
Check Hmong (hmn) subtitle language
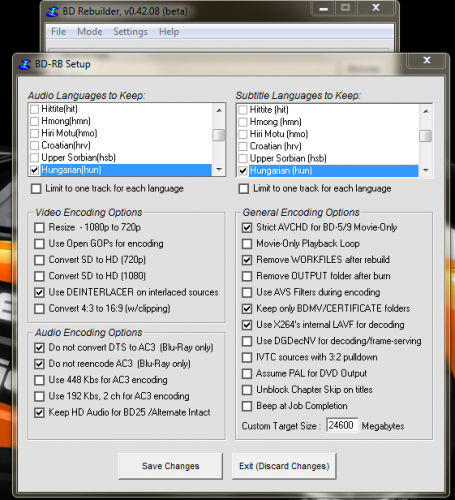(x=243, y=122)
